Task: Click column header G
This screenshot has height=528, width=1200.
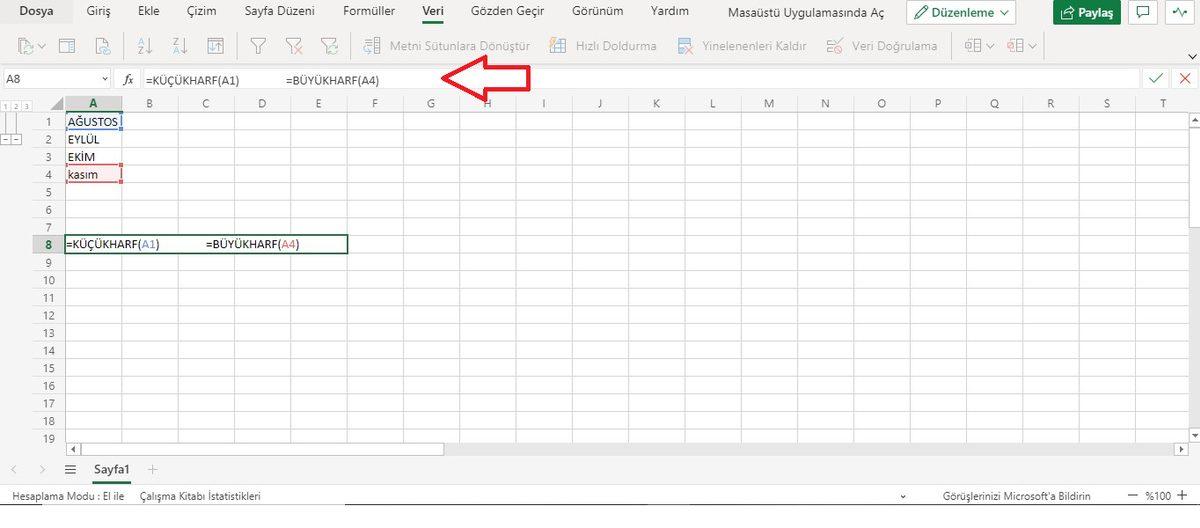Action: pyautogui.click(x=431, y=104)
